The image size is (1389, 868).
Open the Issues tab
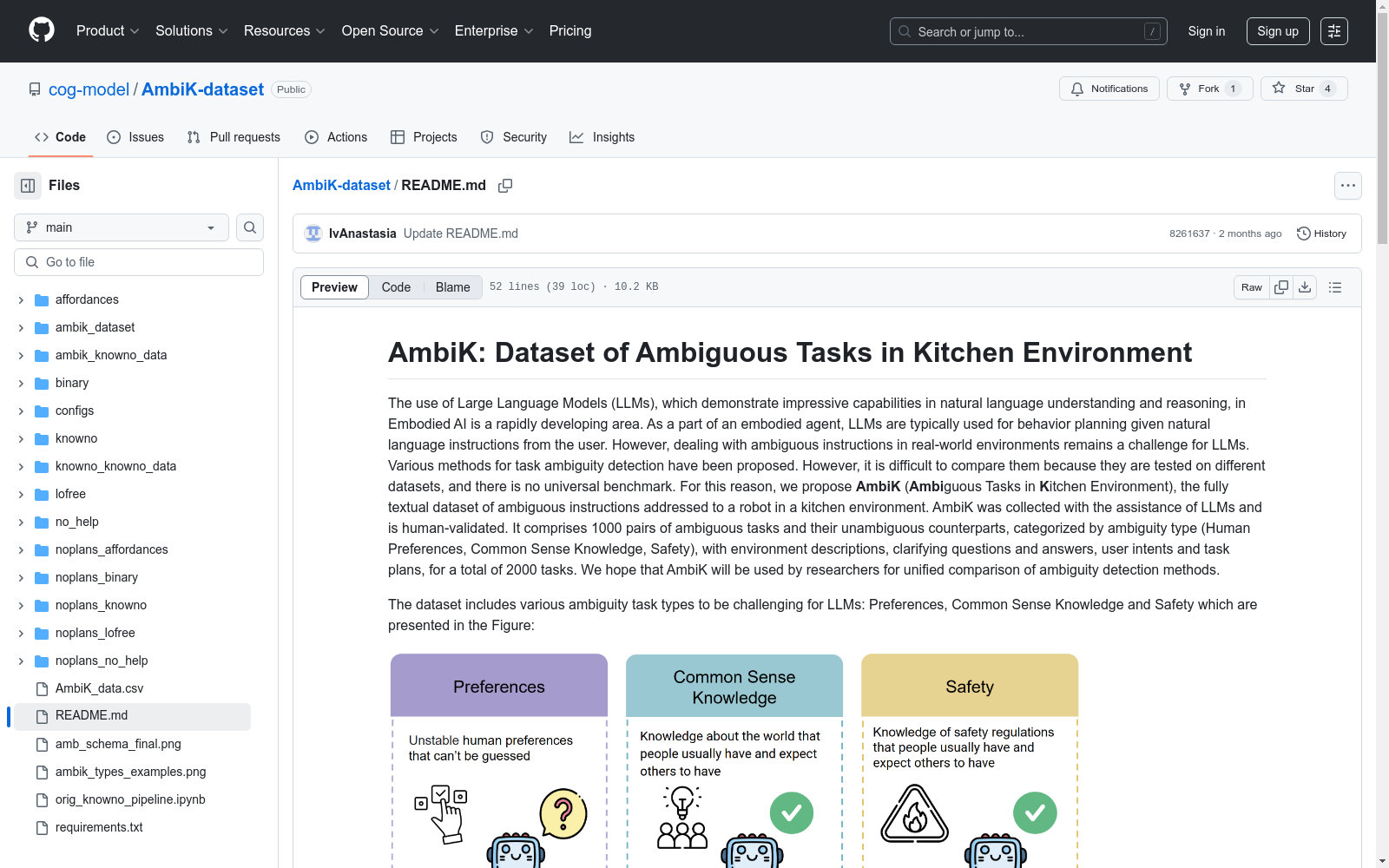135,137
